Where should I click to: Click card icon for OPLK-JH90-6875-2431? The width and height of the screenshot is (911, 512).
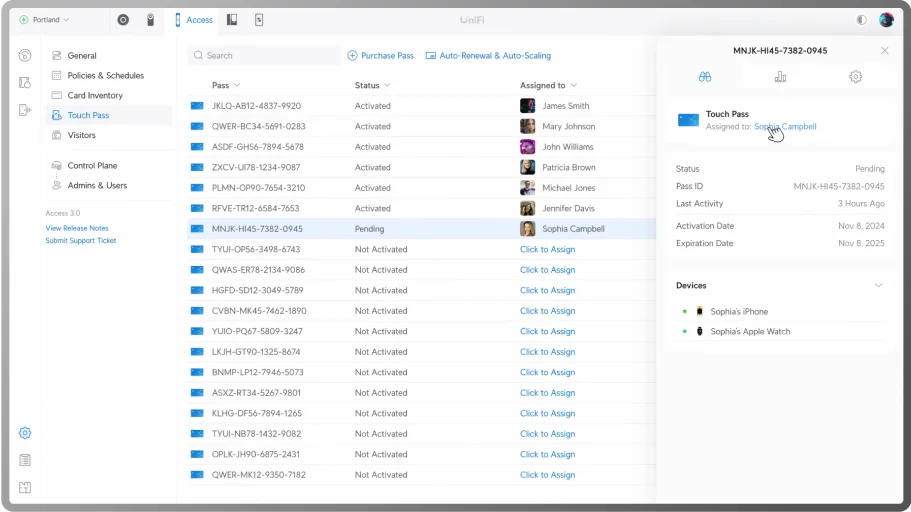(197, 454)
